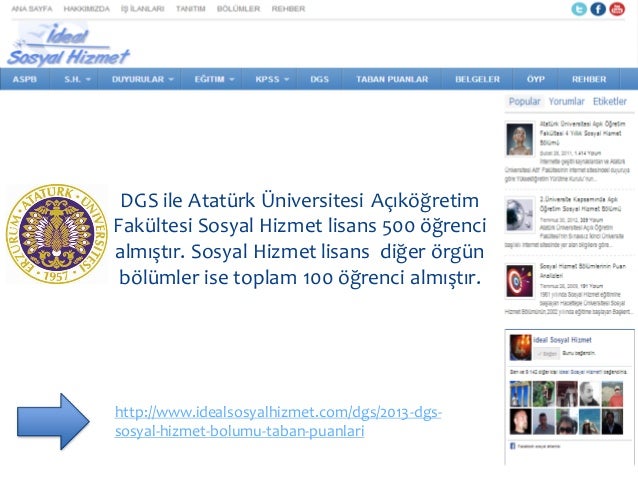The width and height of the screenshot is (638, 479).
Task: Click the thumbnail of the 2.Üniversite post
Action: click(520, 214)
